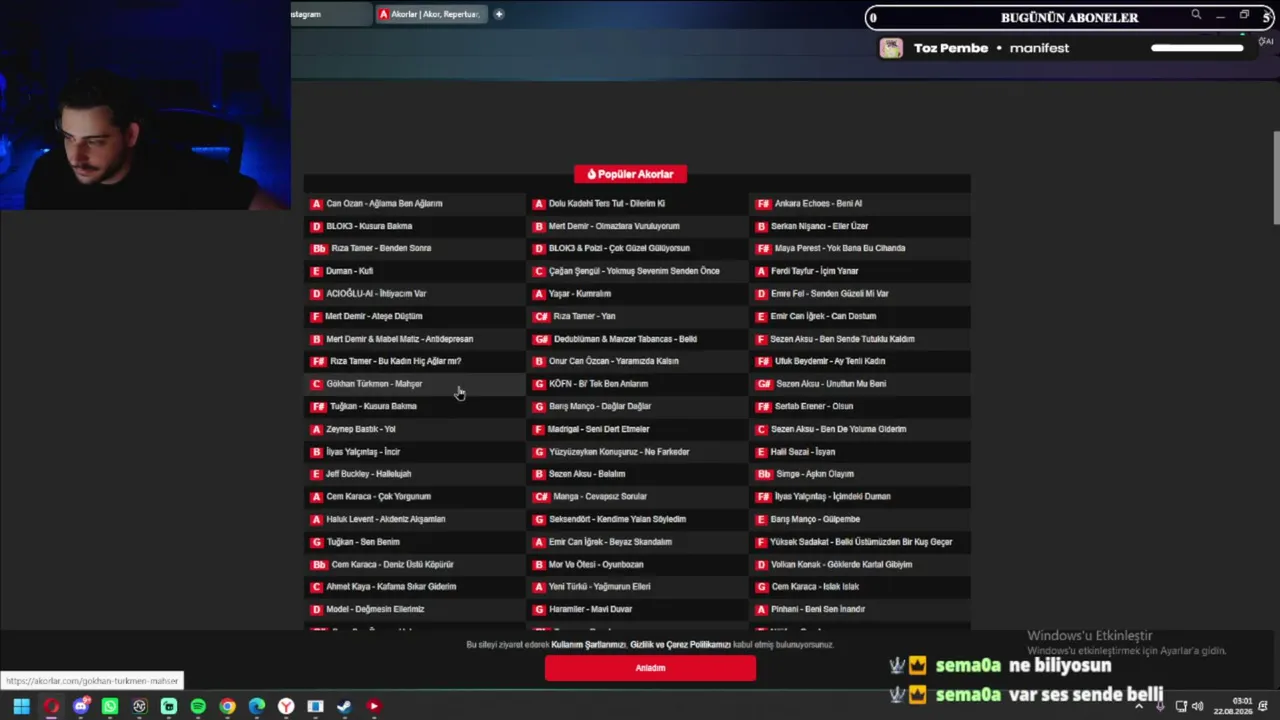1280x720 pixels.
Task: Open Steam from the taskbar
Action: 344,706
